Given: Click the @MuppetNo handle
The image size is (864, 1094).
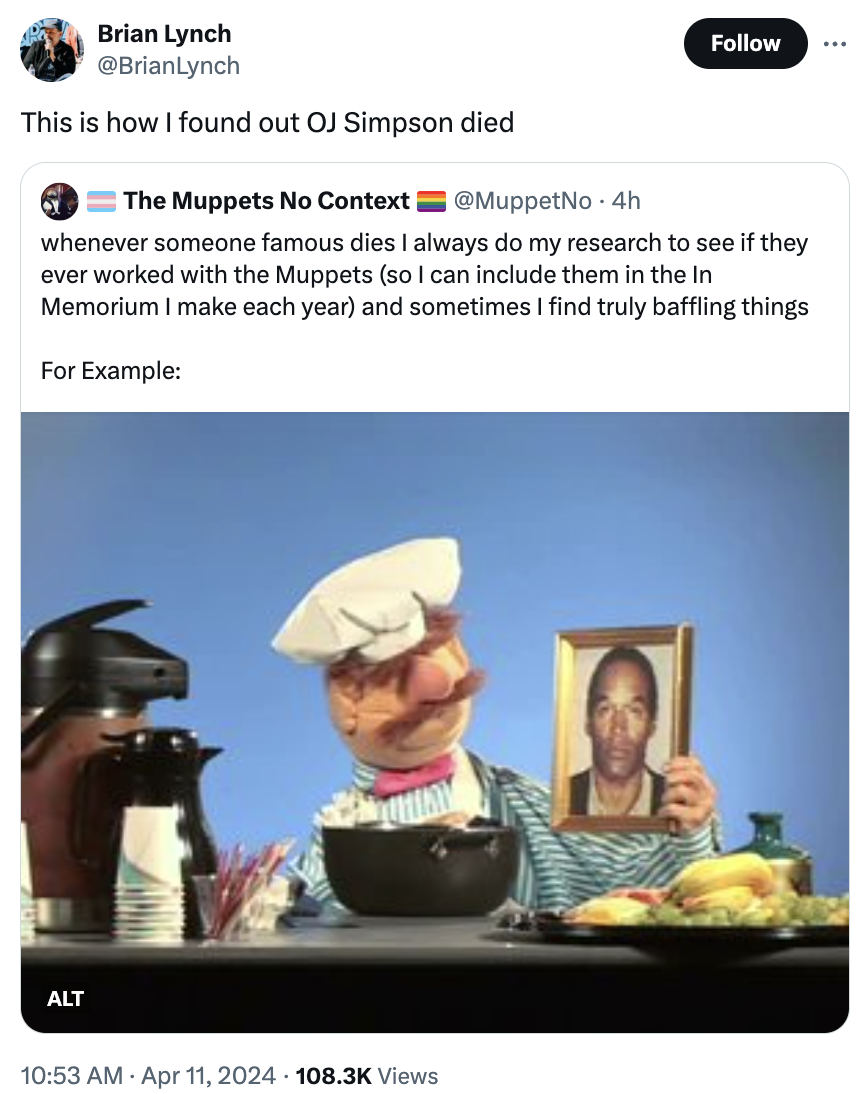Looking at the screenshot, I should pyautogui.click(x=522, y=201).
